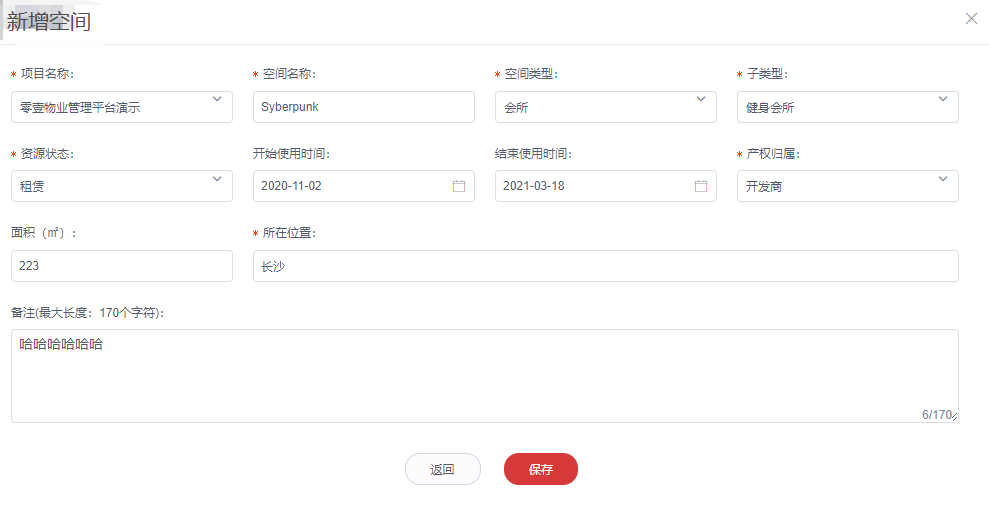Open calendar icon for 结束使用时间
Screen dimensions: 989x509
(701, 186)
